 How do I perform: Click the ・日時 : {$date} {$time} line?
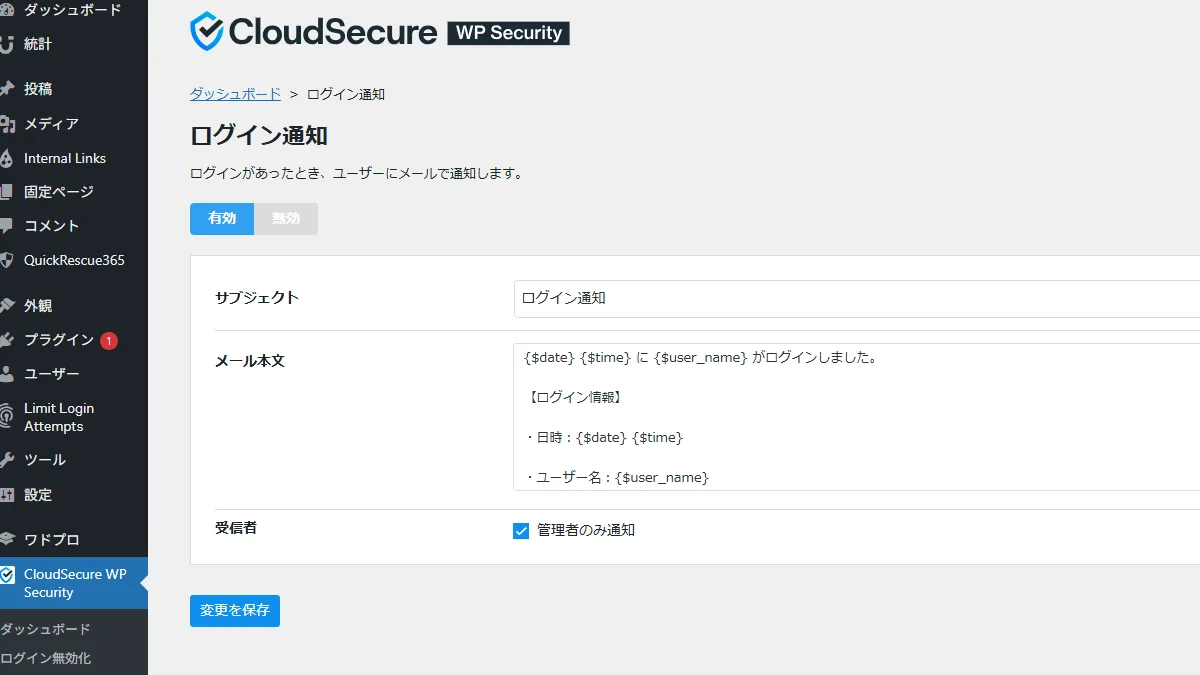603,438
